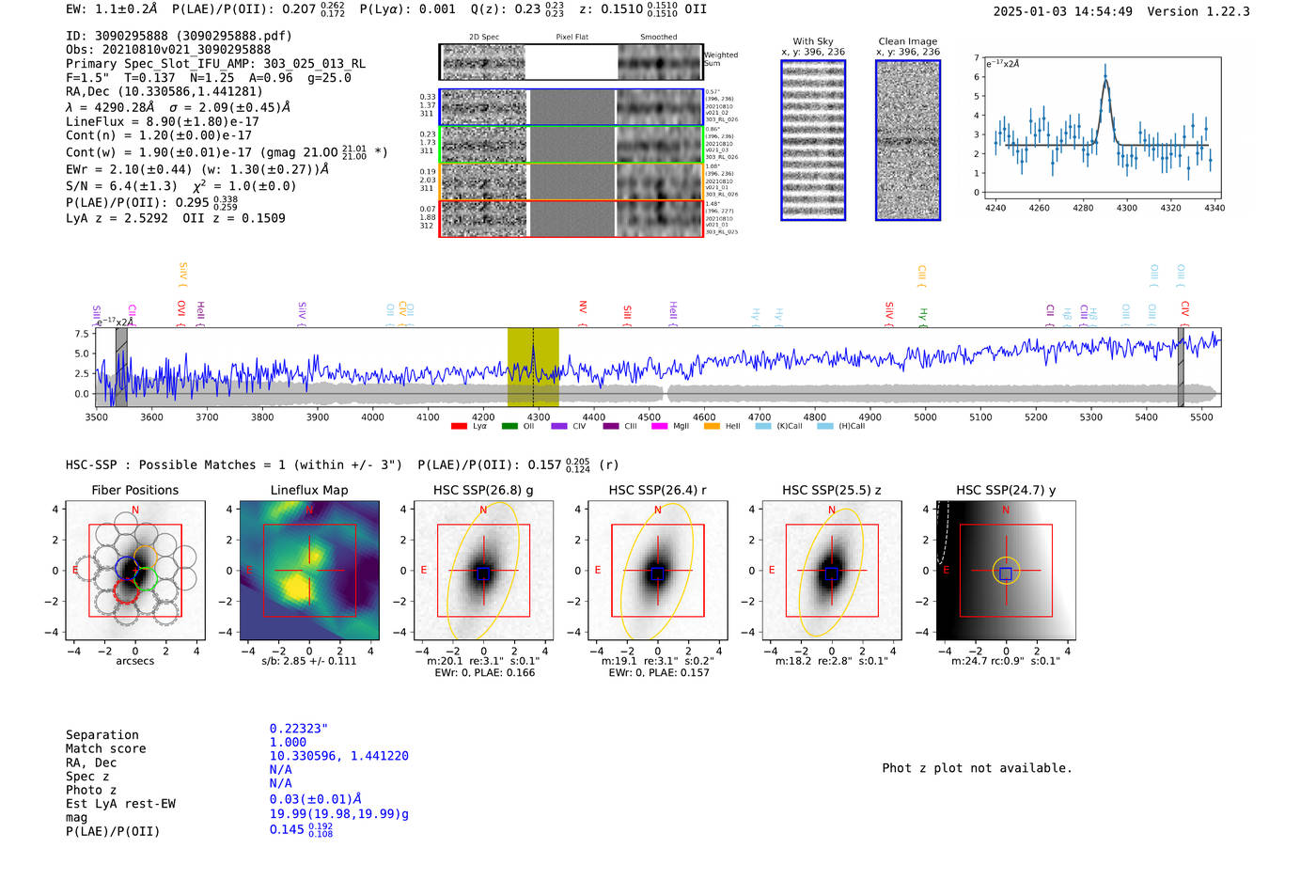Click the red NV line label

coord(583,311)
